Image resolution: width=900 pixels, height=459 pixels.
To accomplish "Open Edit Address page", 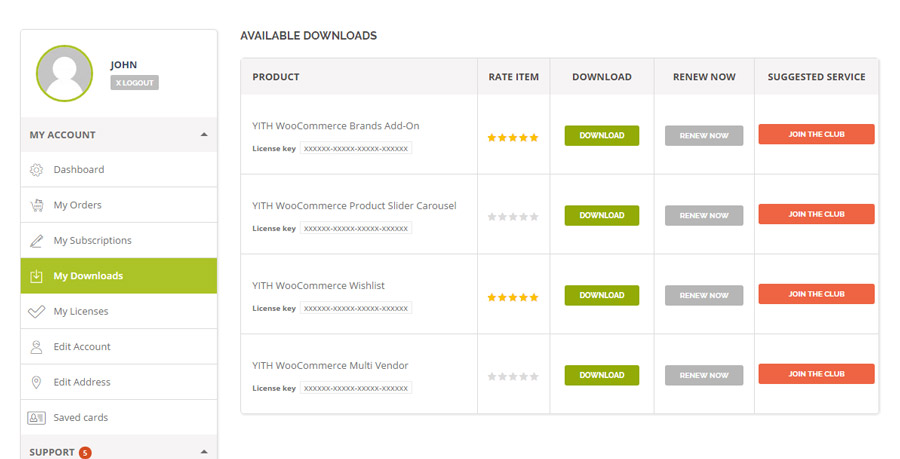I will pyautogui.click(x=119, y=382).
